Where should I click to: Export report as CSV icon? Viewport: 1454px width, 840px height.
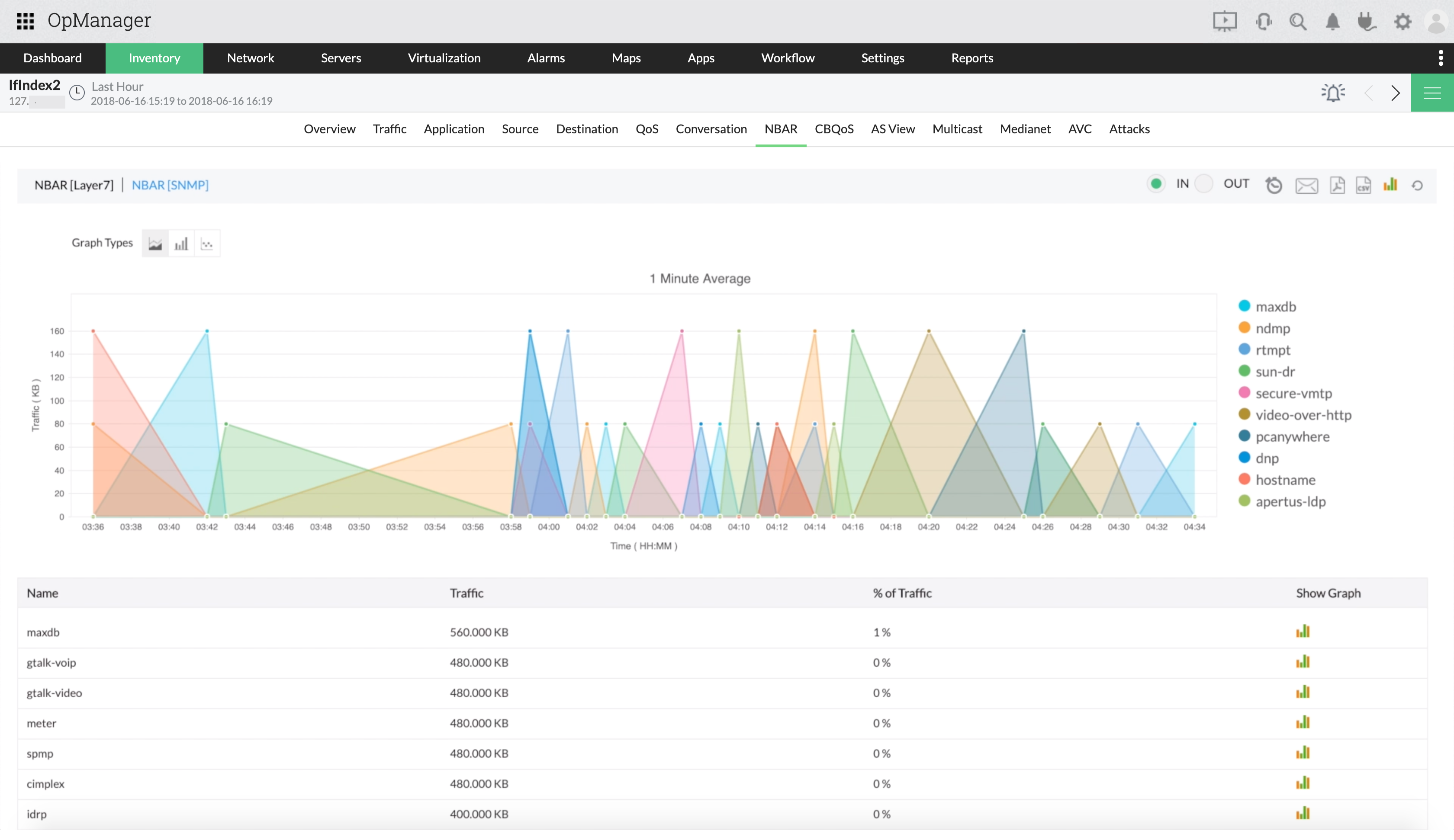1363,185
